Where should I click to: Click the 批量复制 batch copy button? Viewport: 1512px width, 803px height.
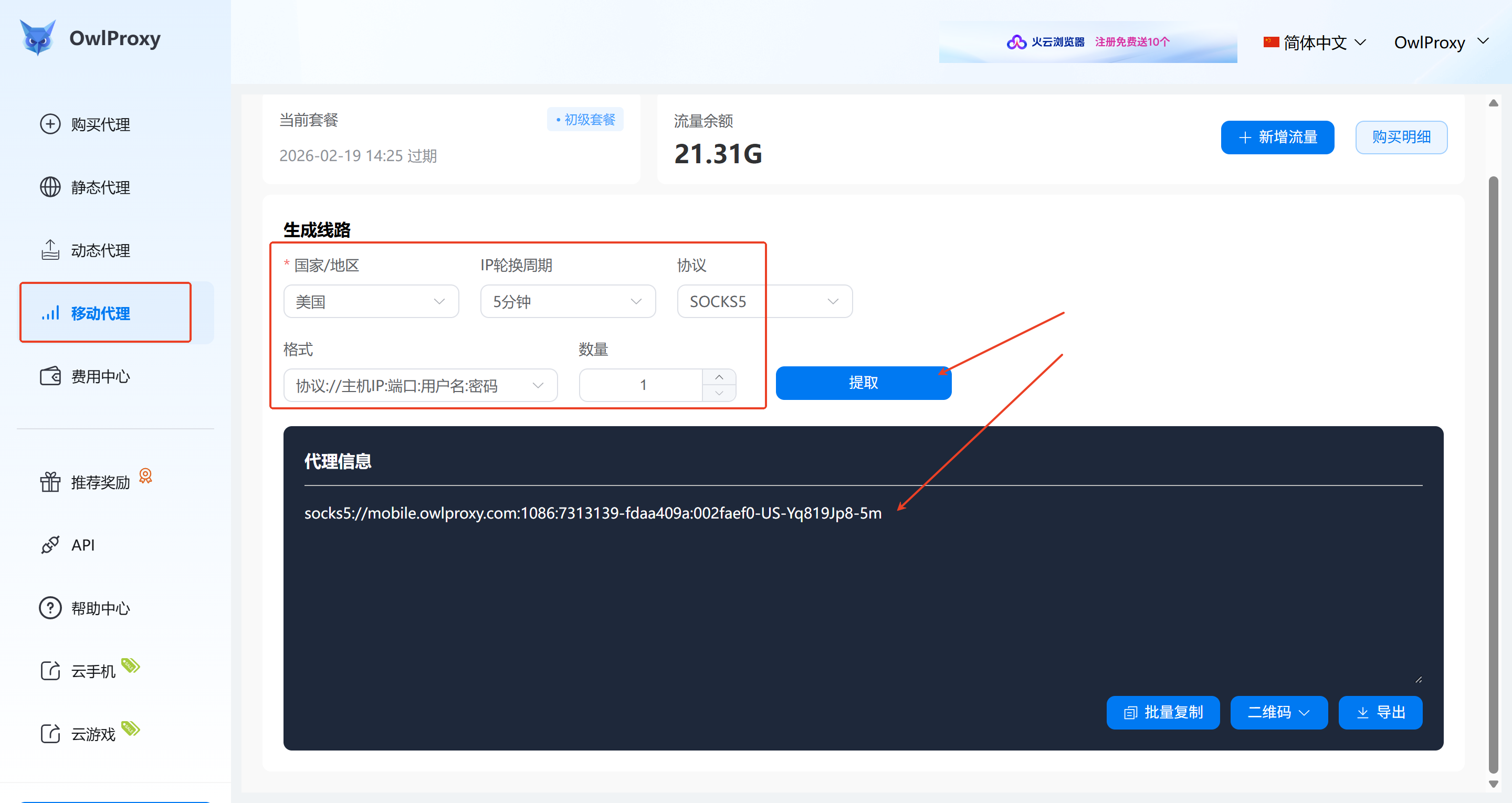click(1162, 713)
